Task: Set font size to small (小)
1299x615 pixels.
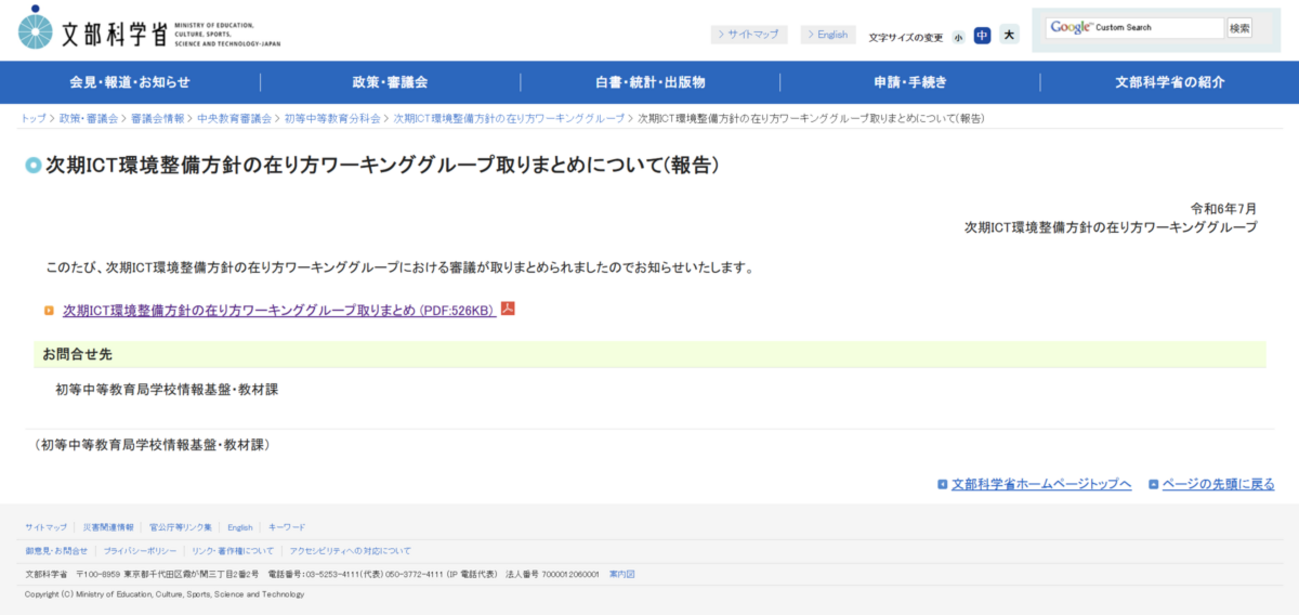Action: click(x=958, y=36)
